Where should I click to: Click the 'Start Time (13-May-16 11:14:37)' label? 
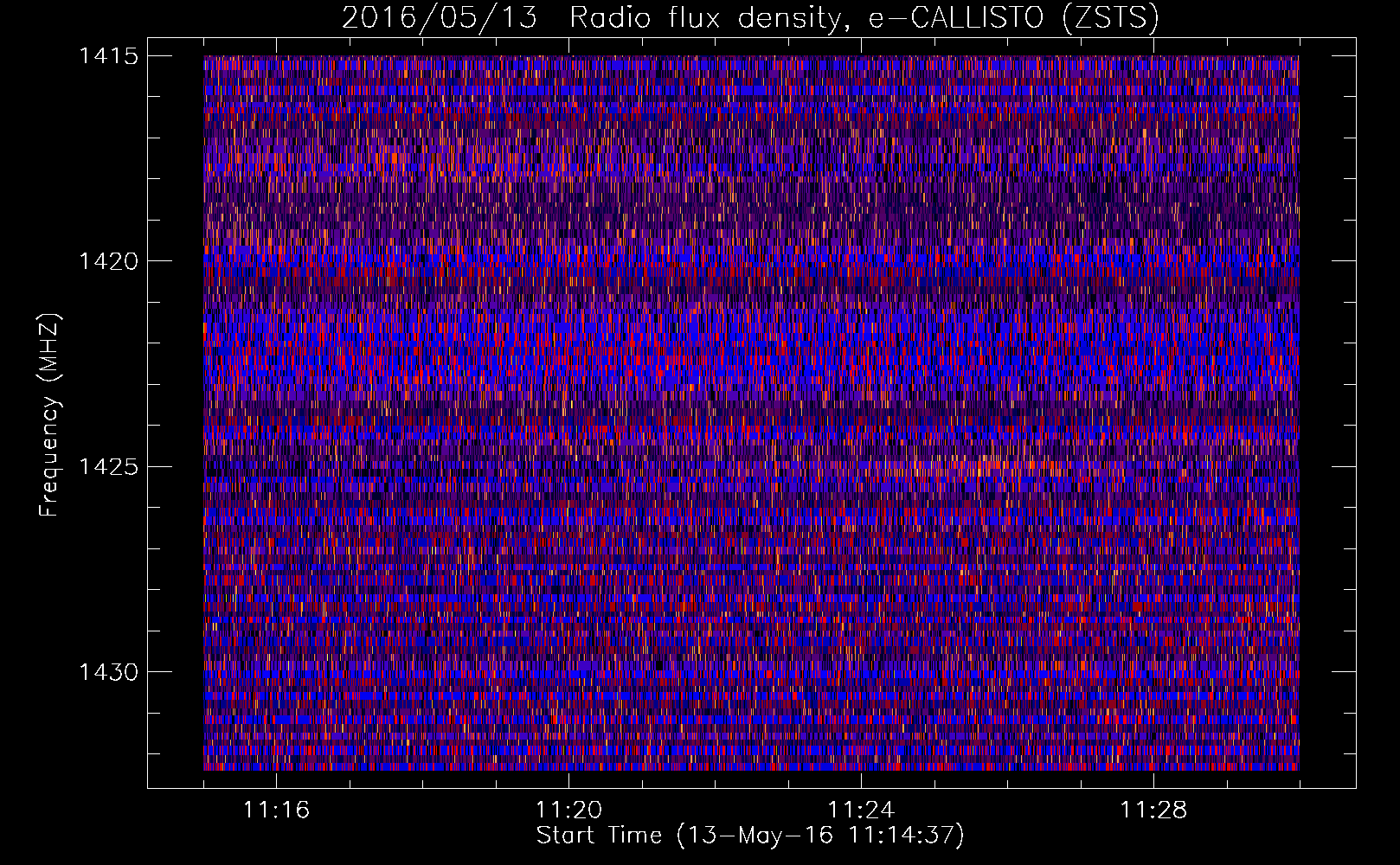750,836
